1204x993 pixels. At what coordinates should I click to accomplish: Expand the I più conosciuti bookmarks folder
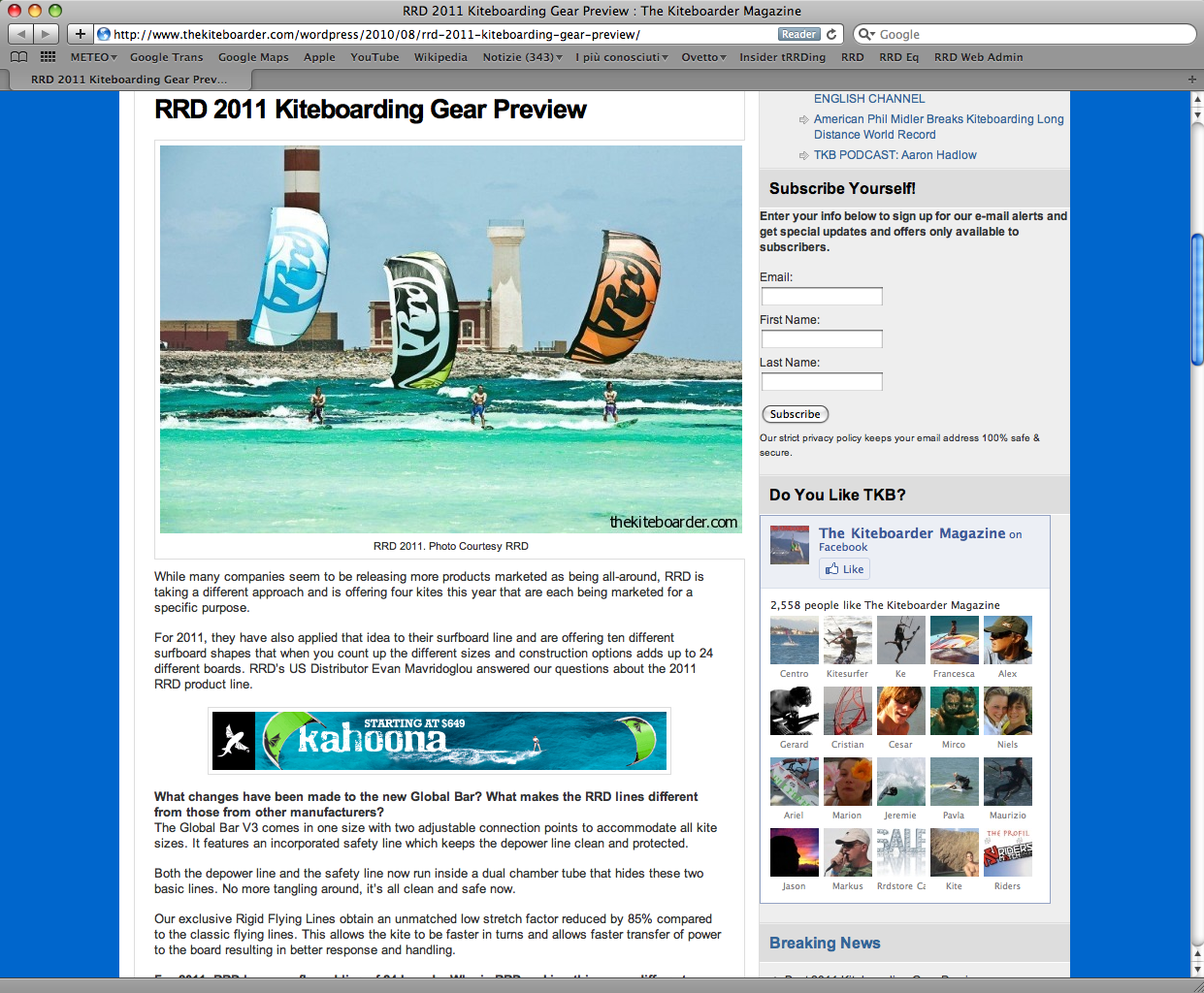pyautogui.click(x=621, y=57)
